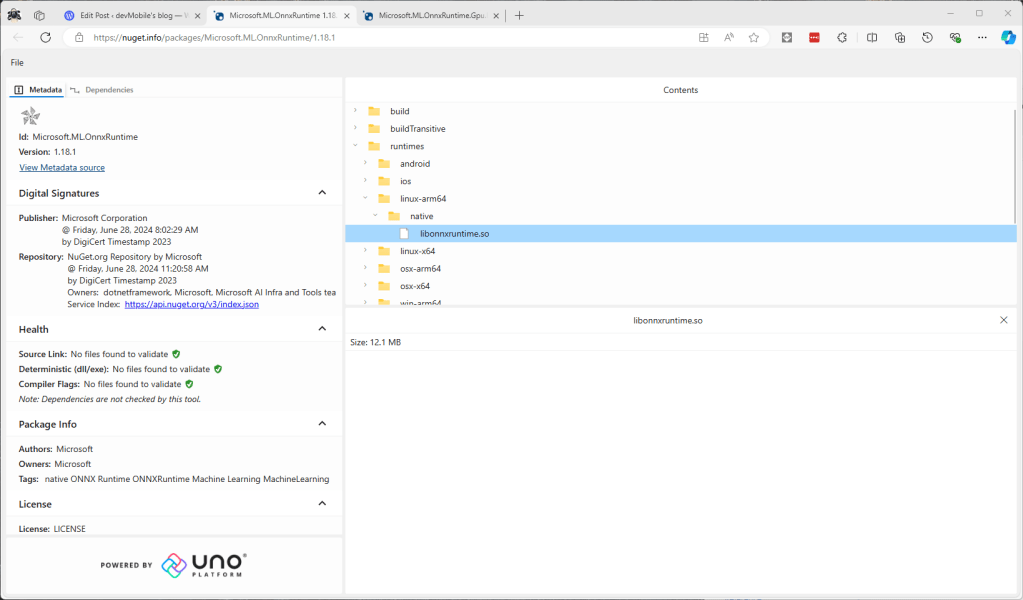
Task: Open the split screen icon
Action: pyautogui.click(x=872, y=37)
